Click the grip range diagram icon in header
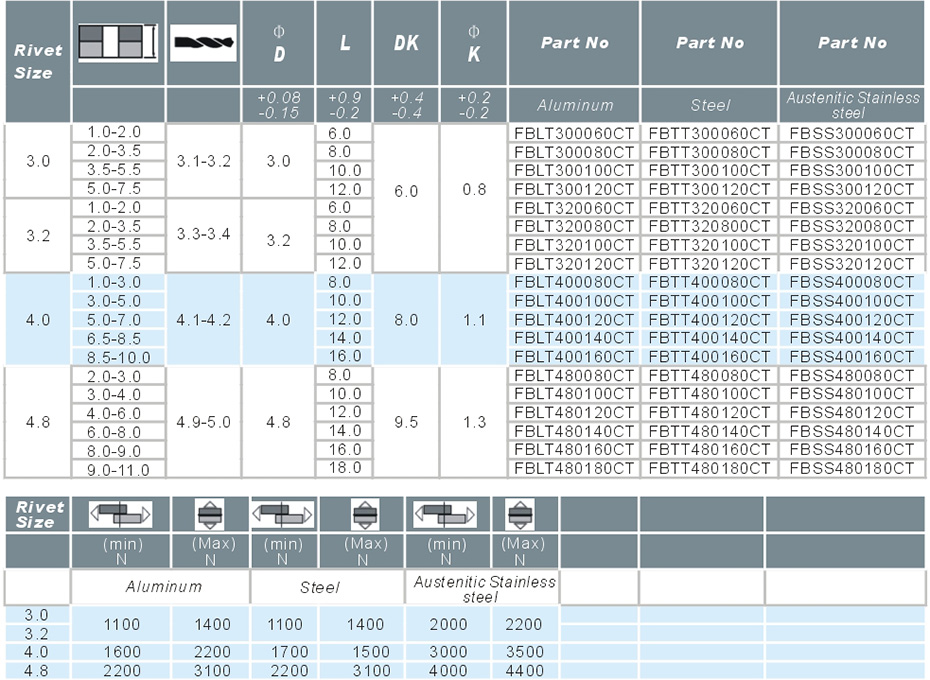This screenshot has width=930, height=680. pos(118,42)
